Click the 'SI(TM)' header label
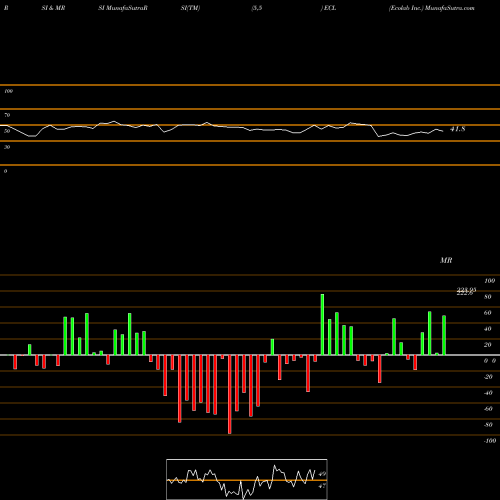The height and width of the screenshot is (500, 500). click(x=190, y=8)
